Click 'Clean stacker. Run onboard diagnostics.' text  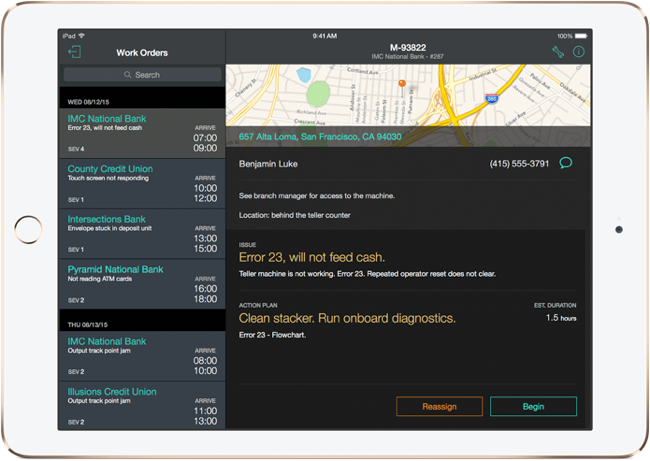pos(347,318)
